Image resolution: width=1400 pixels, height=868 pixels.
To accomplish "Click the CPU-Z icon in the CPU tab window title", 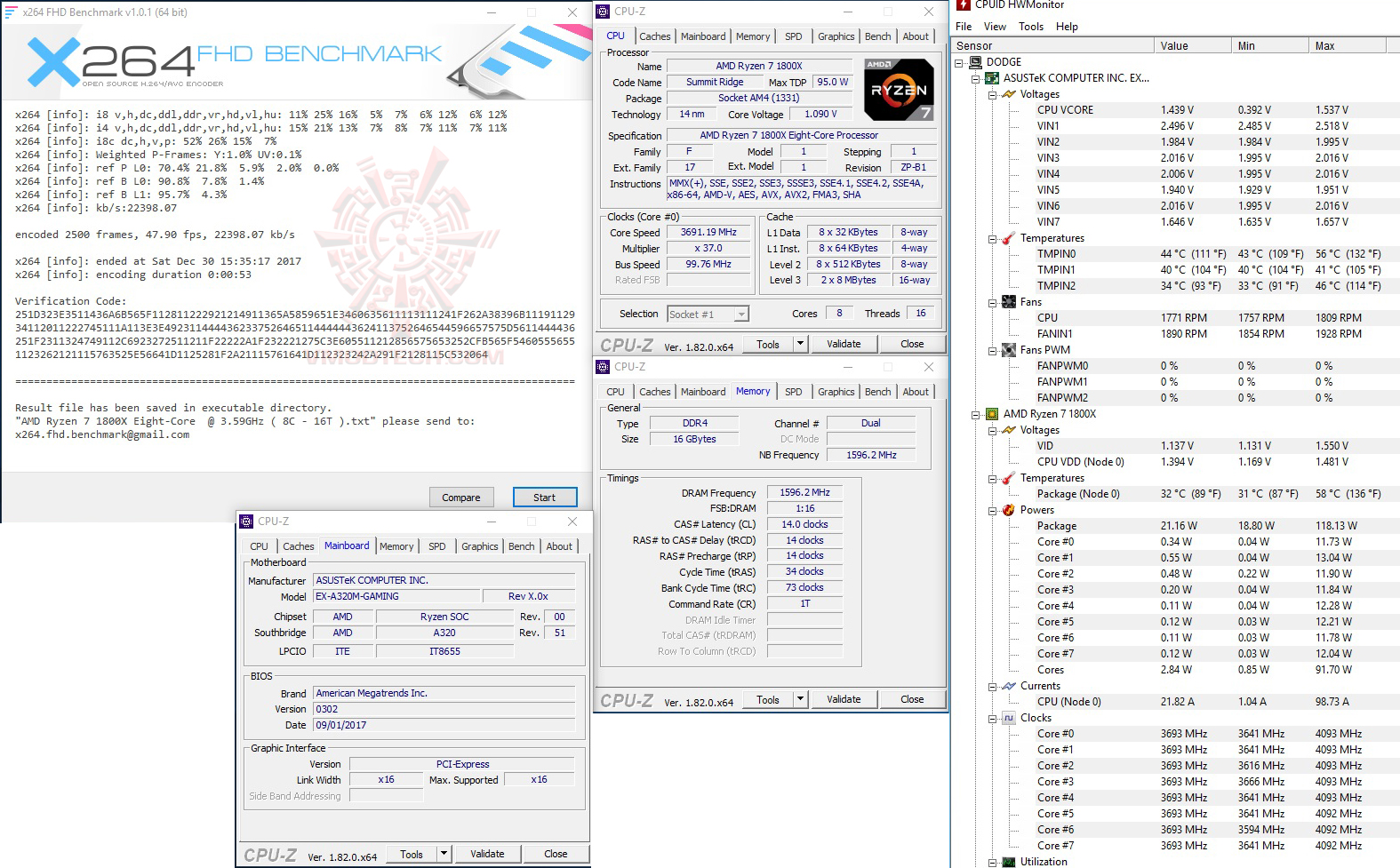I will tap(603, 12).
